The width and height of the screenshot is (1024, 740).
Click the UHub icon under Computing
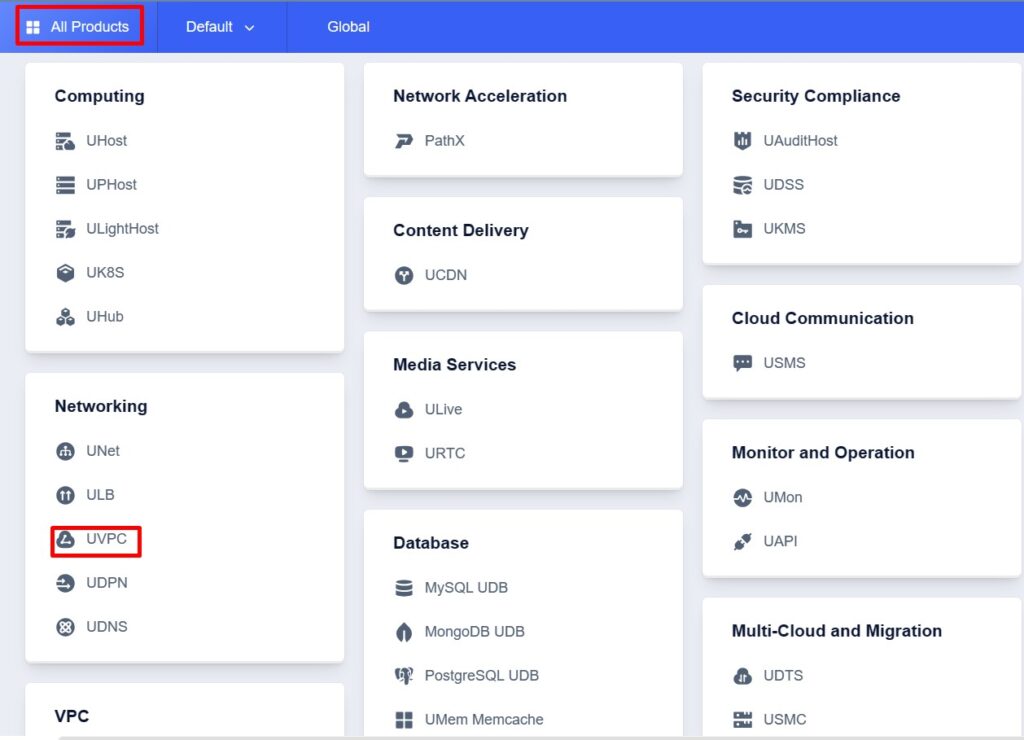[66, 316]
